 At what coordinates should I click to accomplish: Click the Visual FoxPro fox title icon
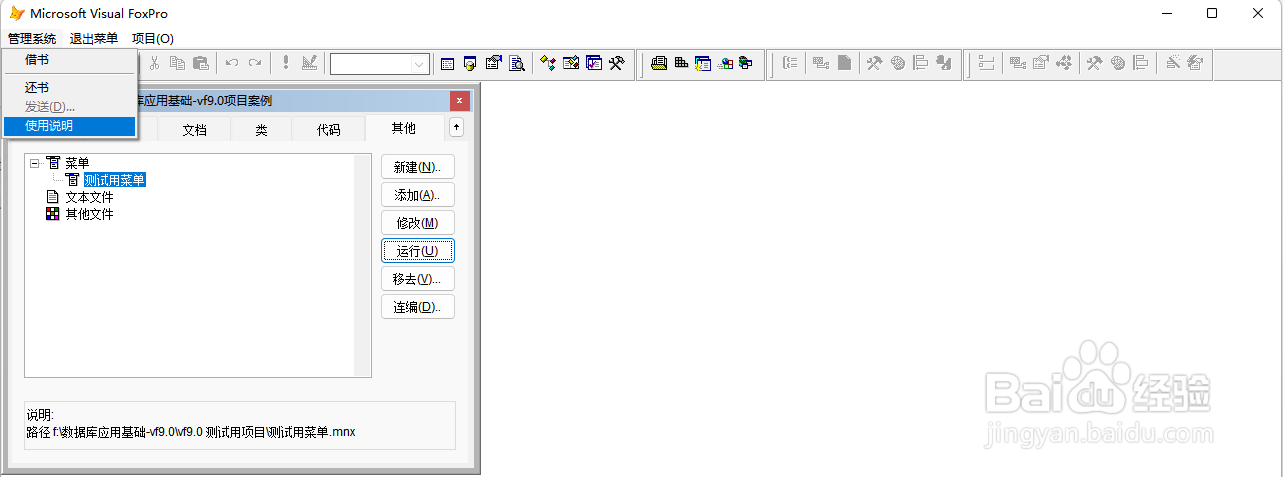pyautogui.click(x=16, y=13)
